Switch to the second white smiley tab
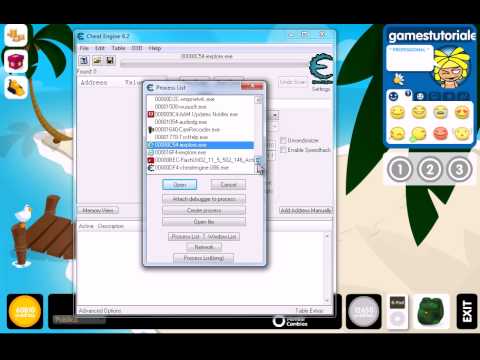480x360 pixels. coord(420,97)
